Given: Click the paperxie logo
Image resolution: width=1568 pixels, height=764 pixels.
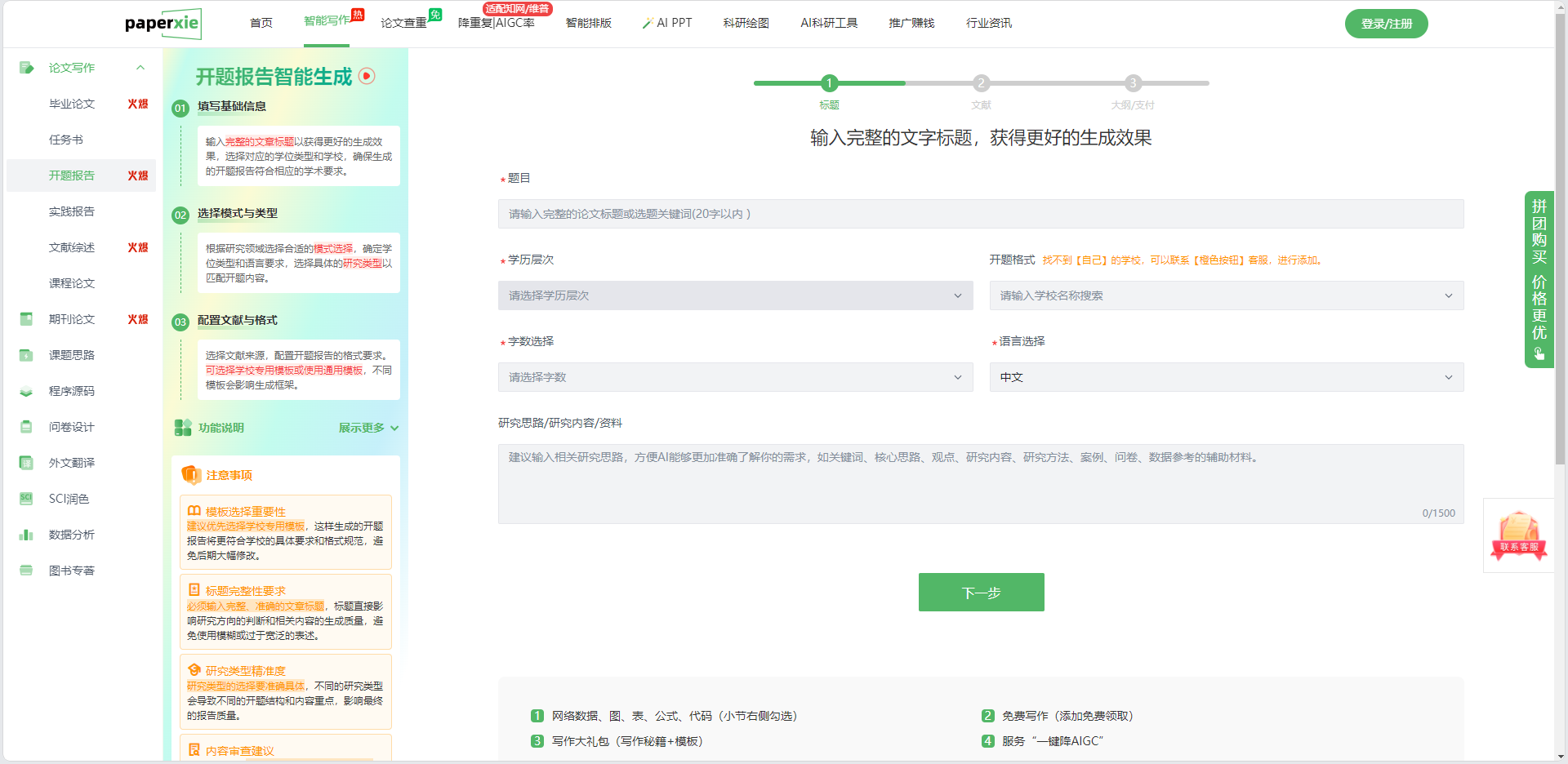Looking at the screenshot, I should tap(163, 24).
